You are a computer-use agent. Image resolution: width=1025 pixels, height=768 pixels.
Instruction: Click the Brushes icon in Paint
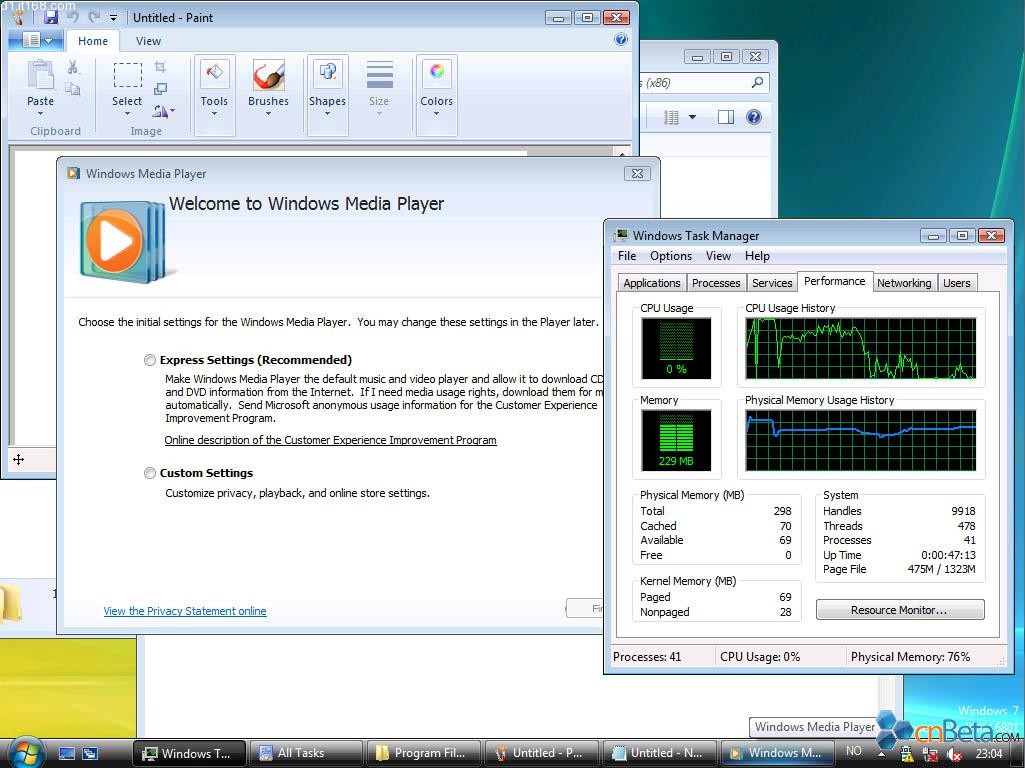(x=269, y=75)
